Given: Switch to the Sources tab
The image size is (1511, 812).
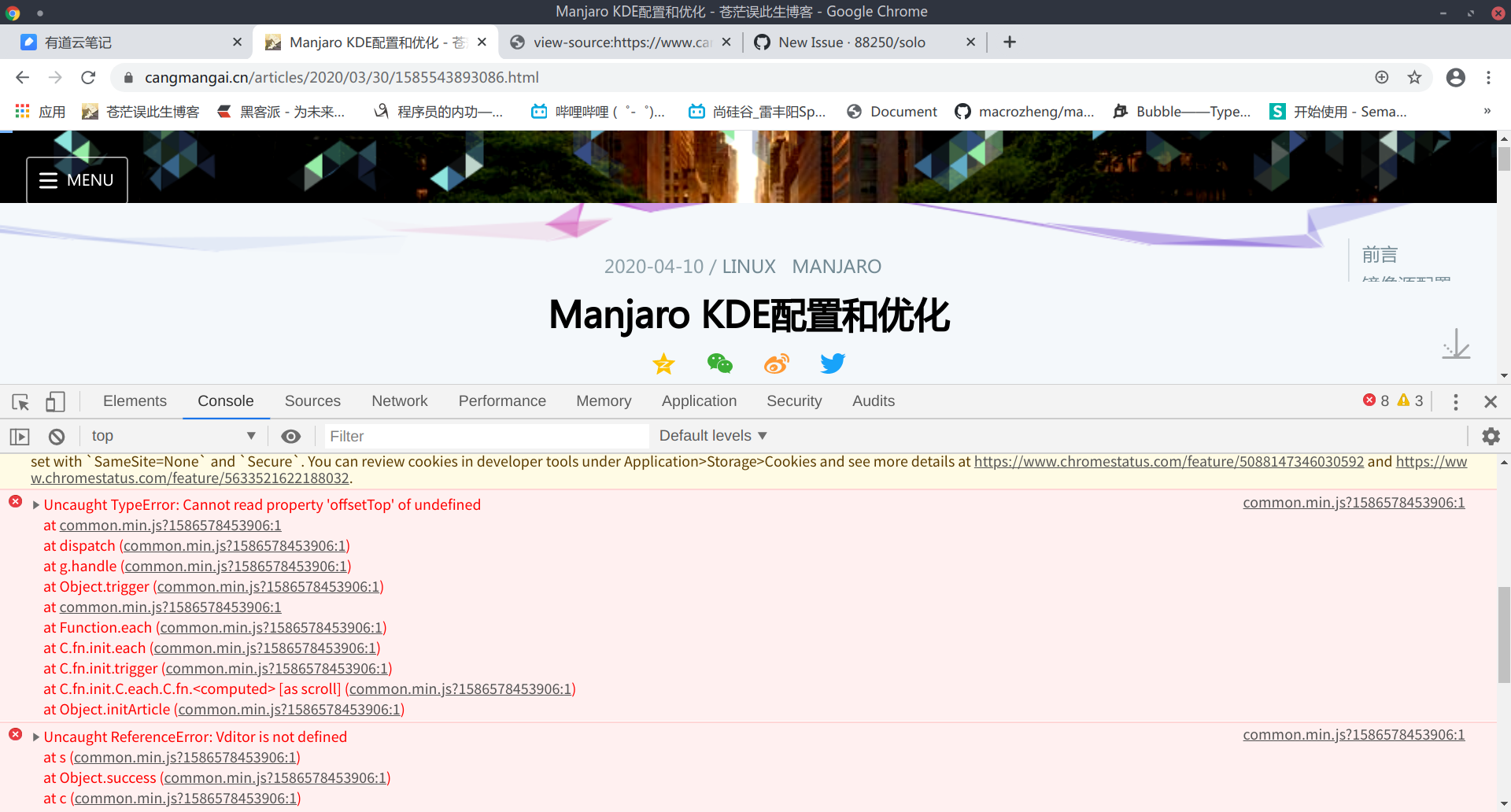Looking at the screenshot, I should (x=312, y=401).
